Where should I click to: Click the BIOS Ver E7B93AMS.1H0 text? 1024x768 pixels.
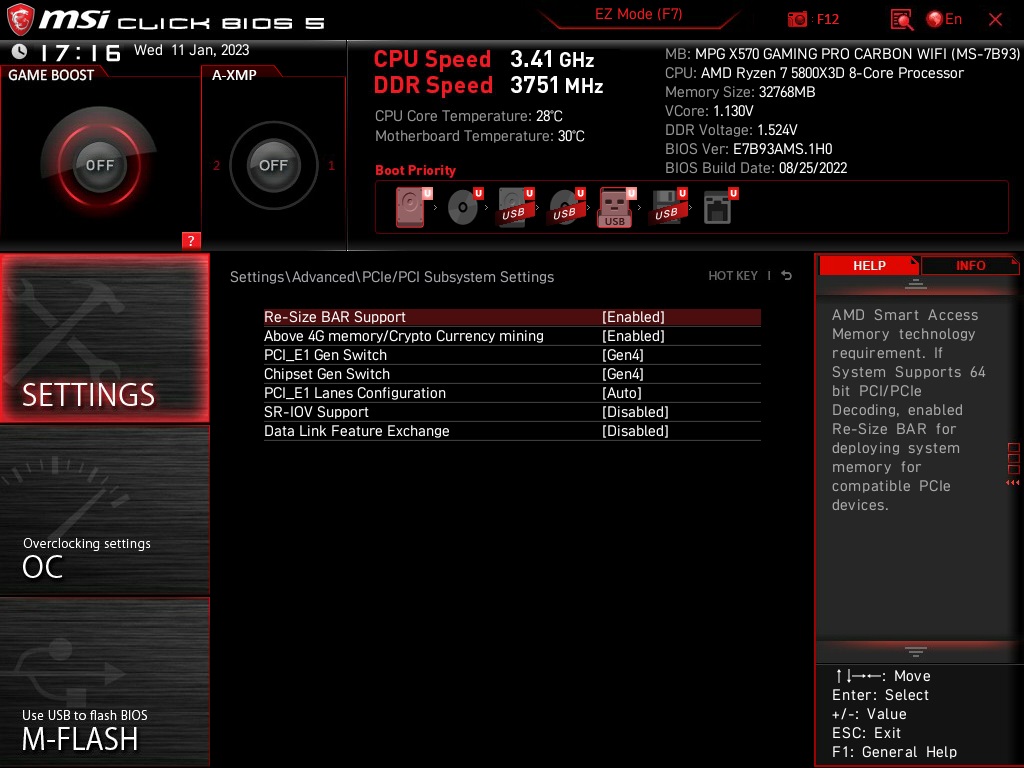click(x=748, y=149)
